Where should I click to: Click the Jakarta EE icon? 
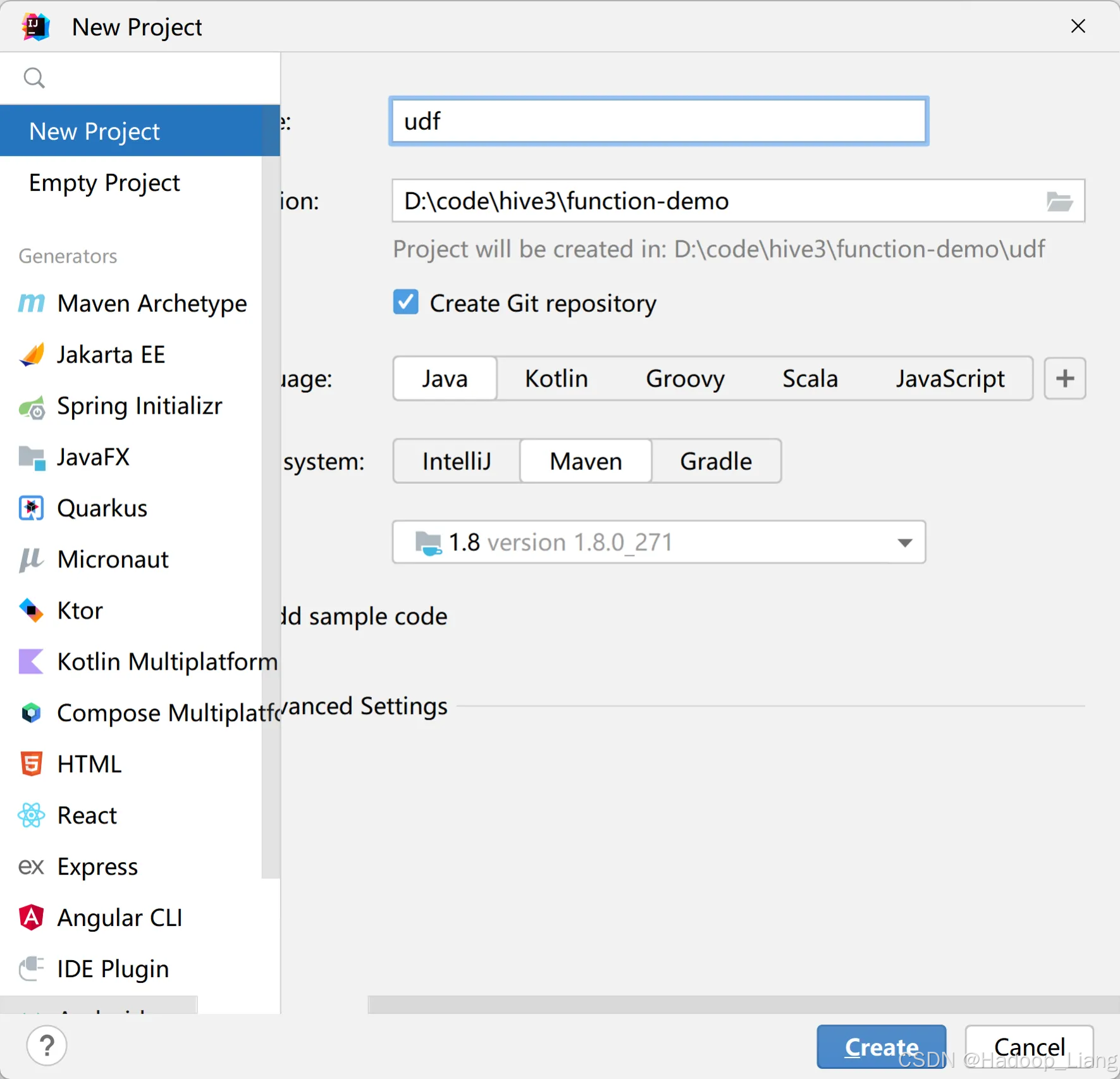click(32, 355)
